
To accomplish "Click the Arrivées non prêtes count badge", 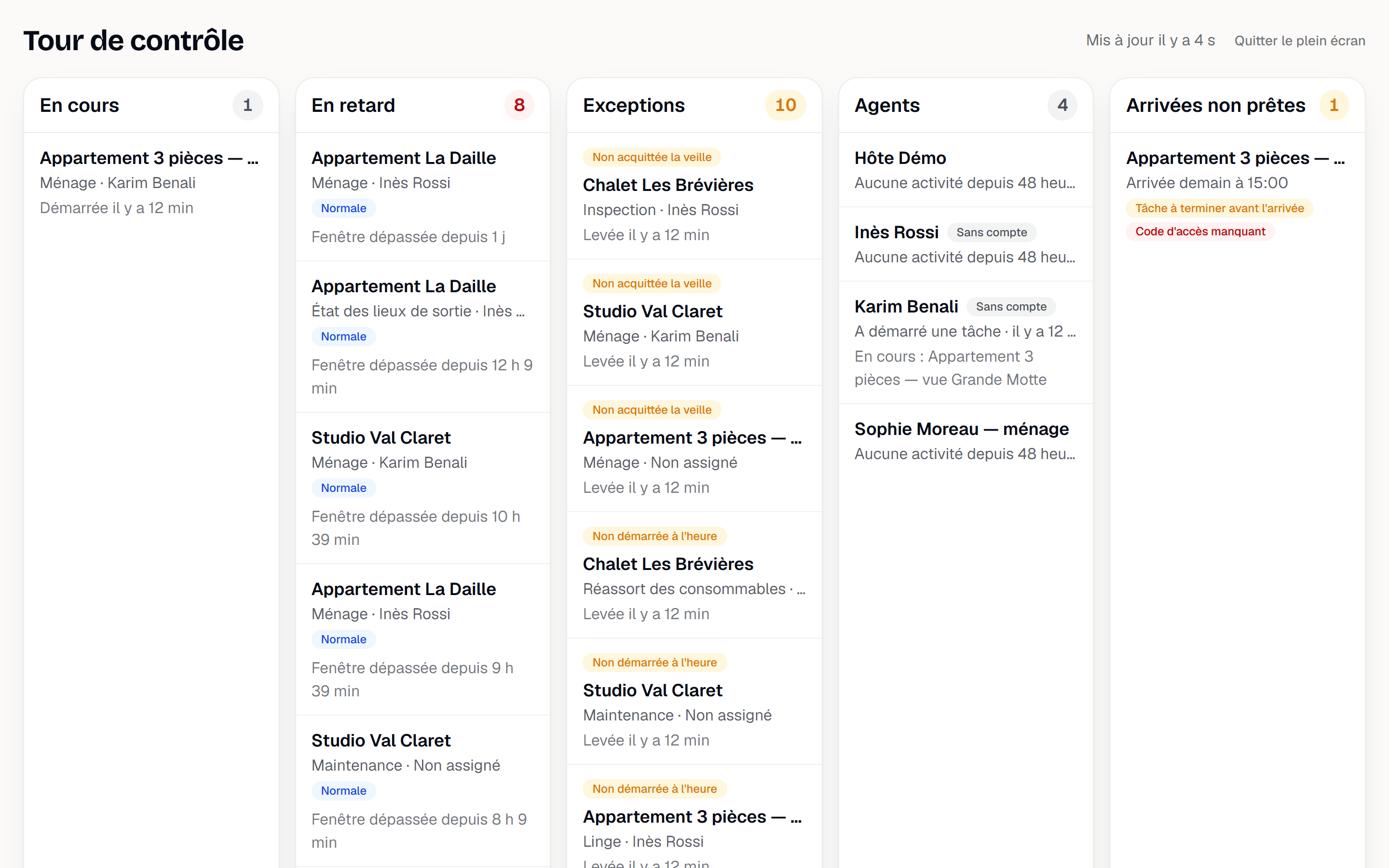I will click(x=1334, y=105).
